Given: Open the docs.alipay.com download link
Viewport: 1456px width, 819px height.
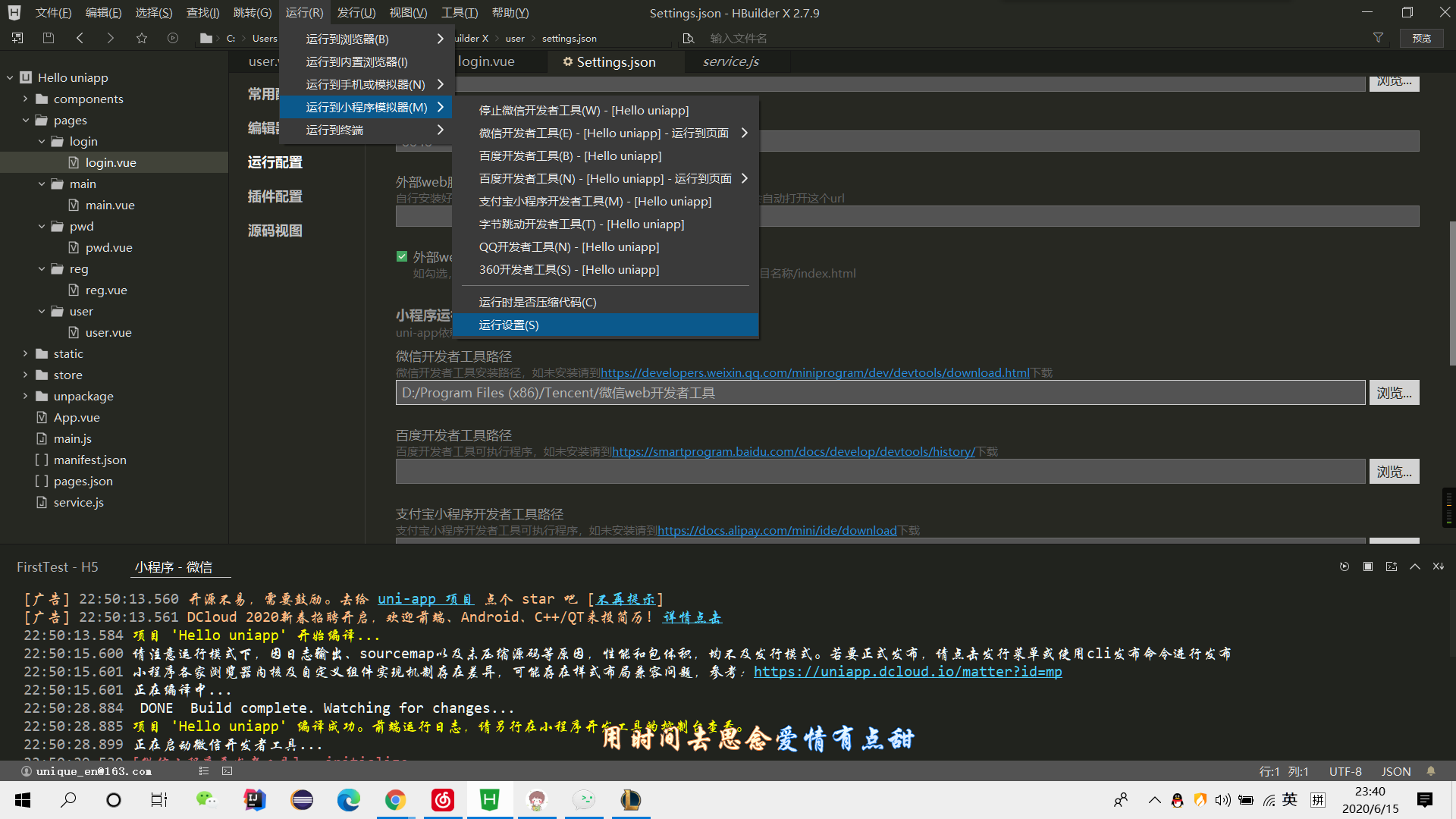Looking at the screenshot, I should click(x=777, y=530).
